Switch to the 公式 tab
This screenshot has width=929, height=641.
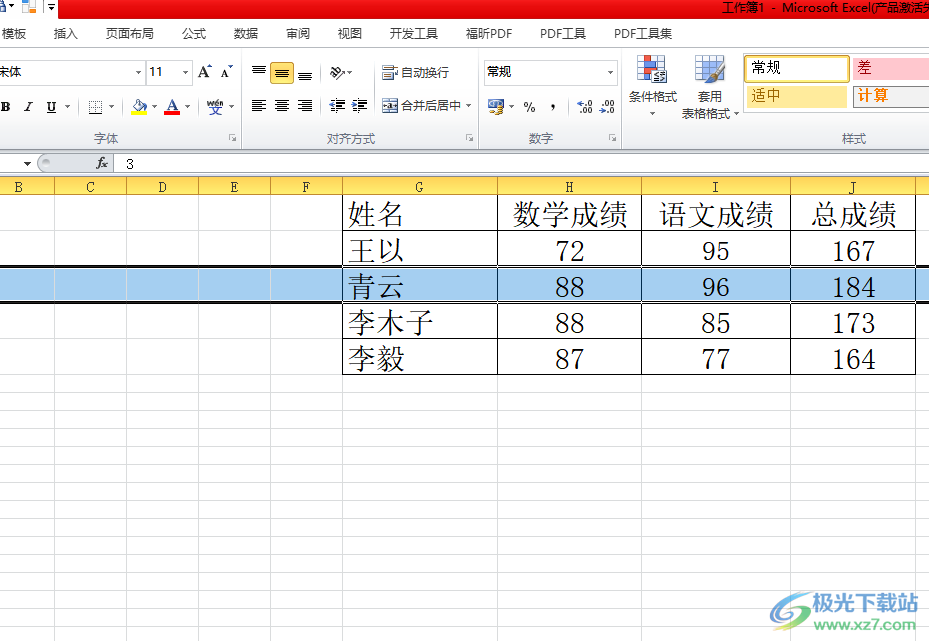(x=194, y=34)
